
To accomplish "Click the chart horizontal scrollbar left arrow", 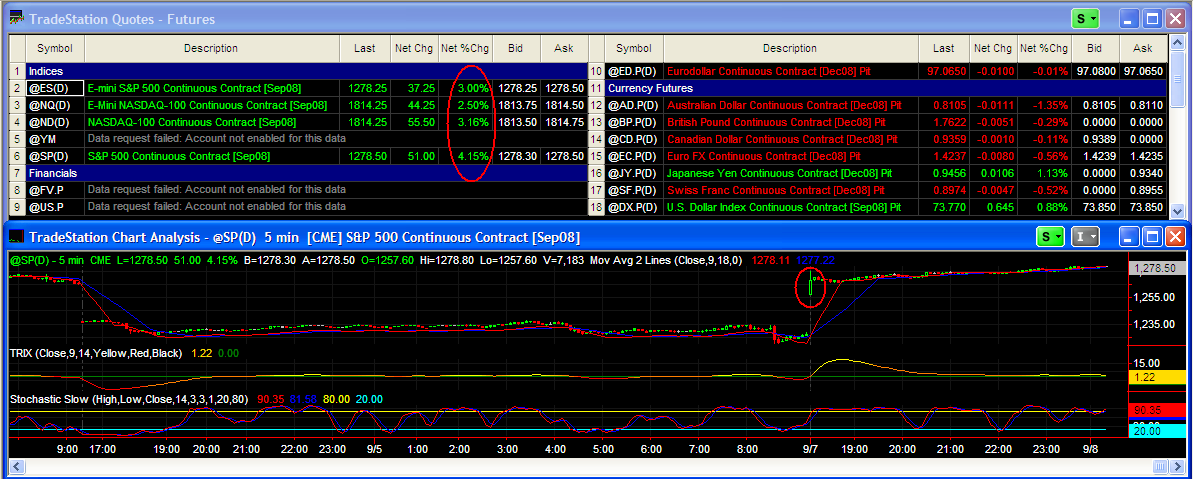I will pyautogui.click(x=17, y=466).
